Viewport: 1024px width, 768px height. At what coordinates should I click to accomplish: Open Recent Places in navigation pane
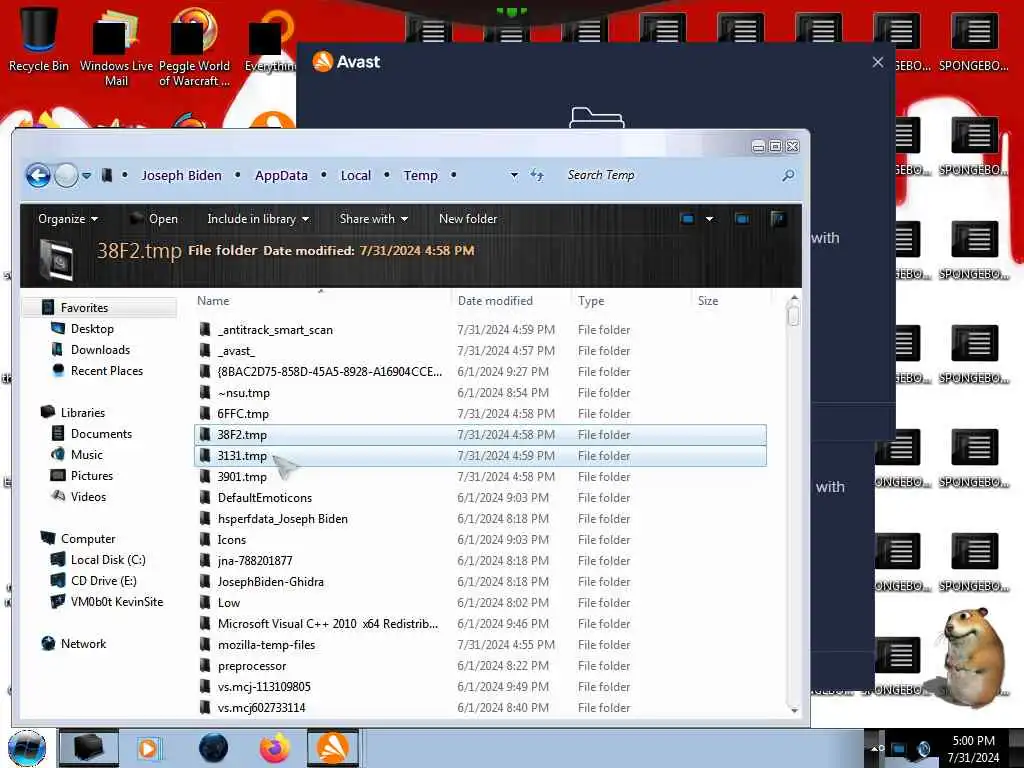[106, 370]
